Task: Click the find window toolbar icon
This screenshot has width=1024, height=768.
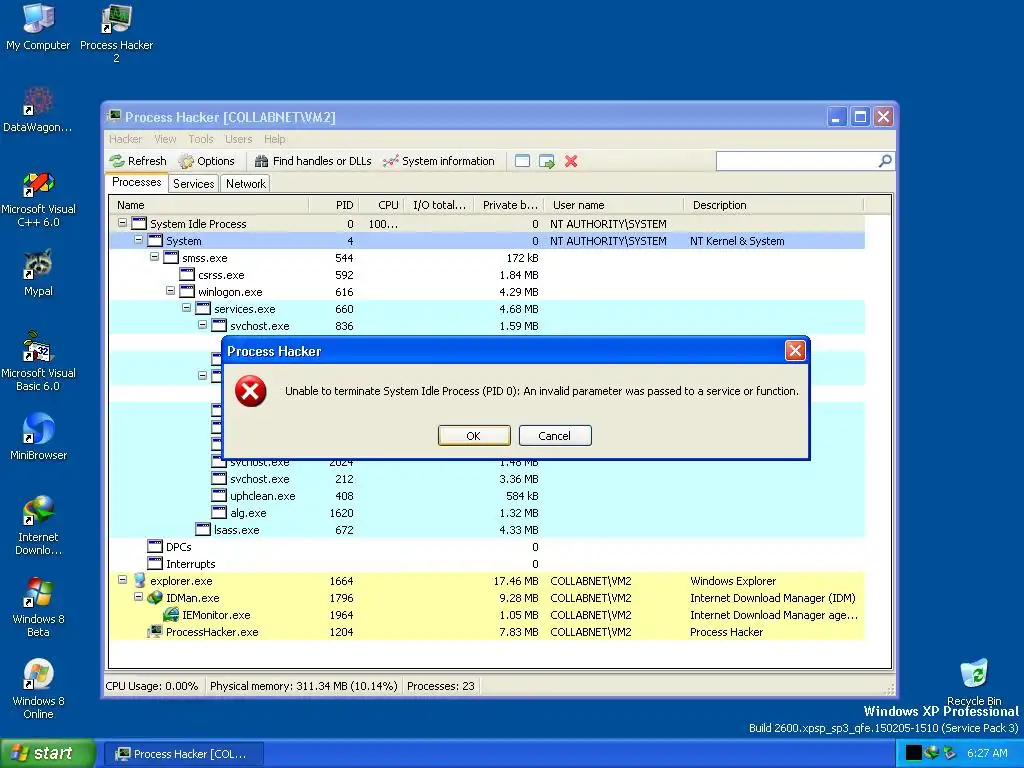Action: tap(522, 161)
